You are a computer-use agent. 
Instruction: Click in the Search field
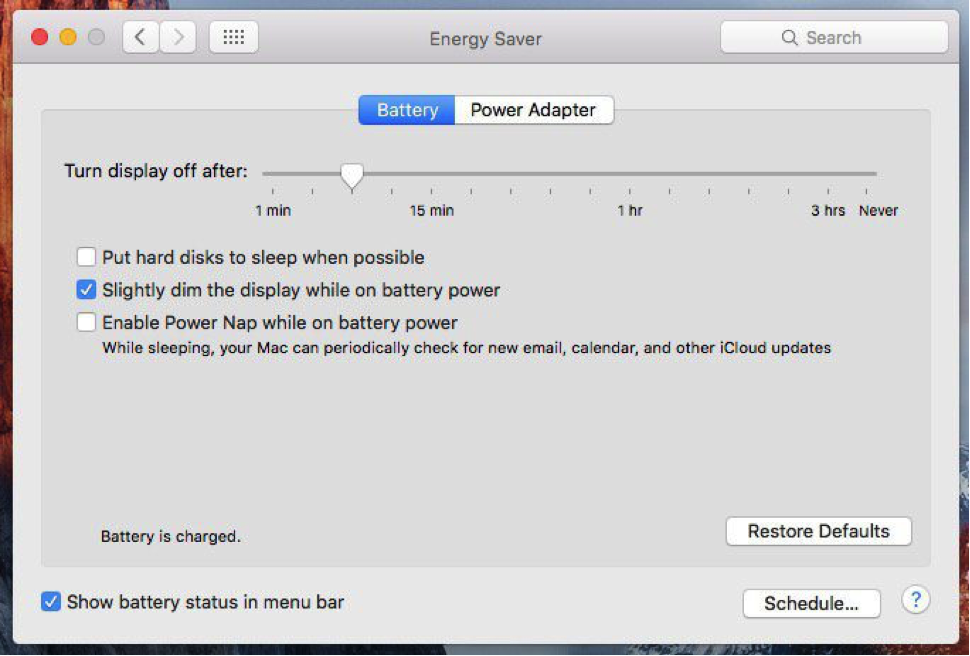(x=834, y=38)
